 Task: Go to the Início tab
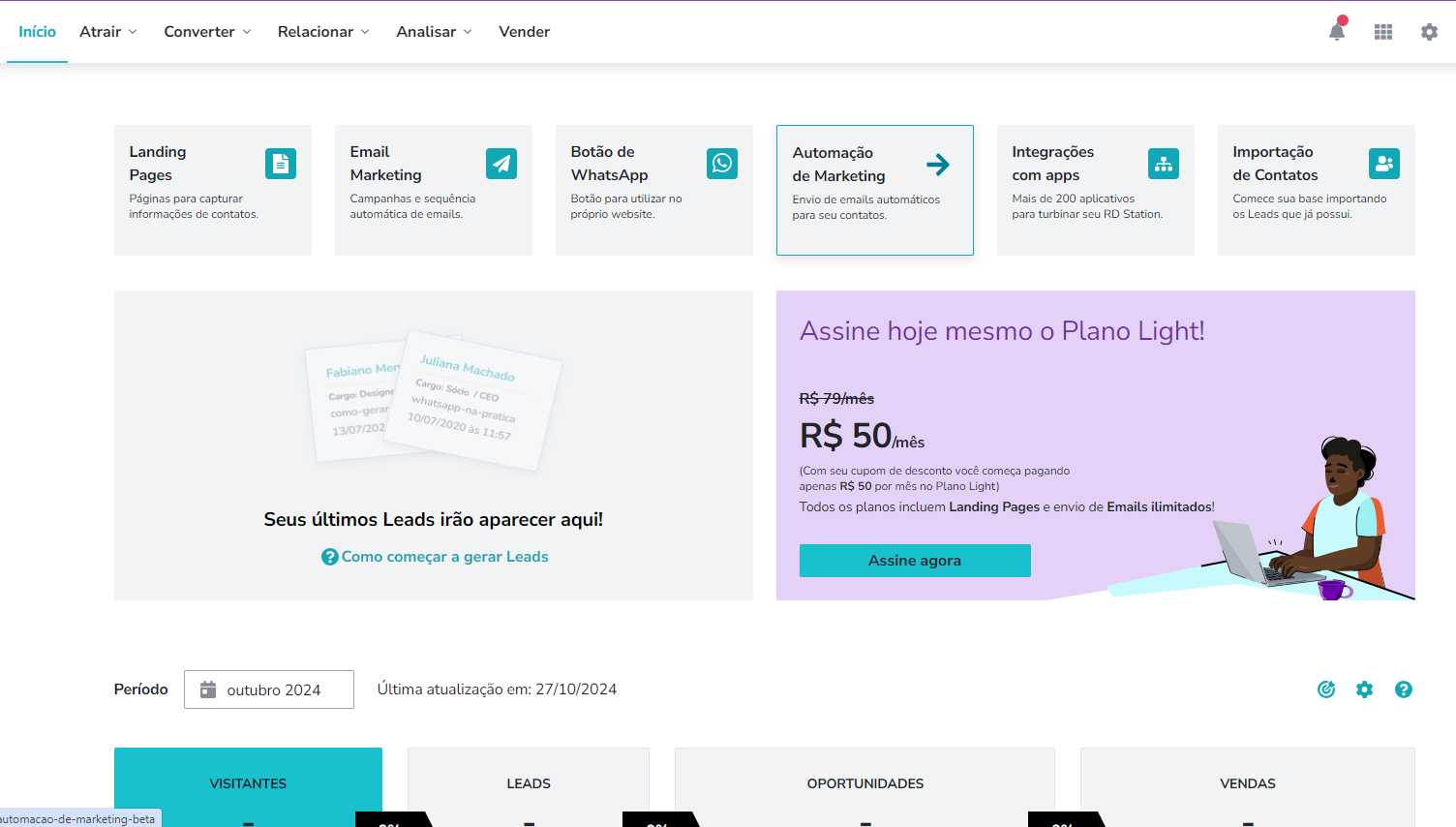coord(38,32)
